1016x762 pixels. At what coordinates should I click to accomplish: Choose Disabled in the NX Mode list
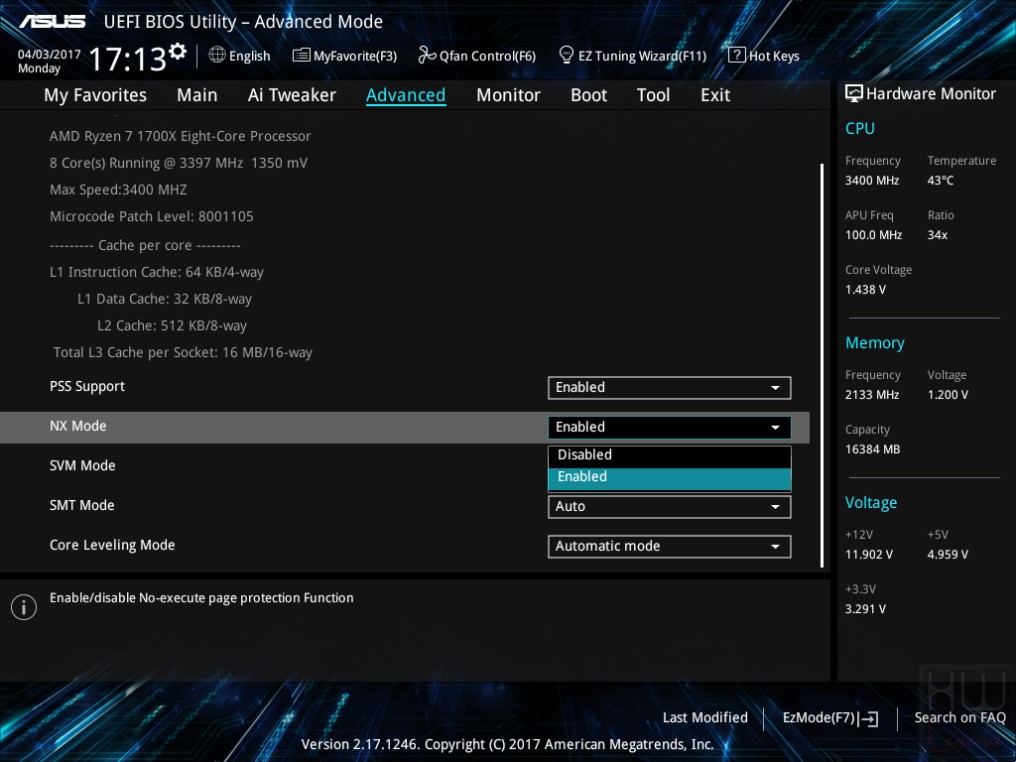tap(669, 455)
